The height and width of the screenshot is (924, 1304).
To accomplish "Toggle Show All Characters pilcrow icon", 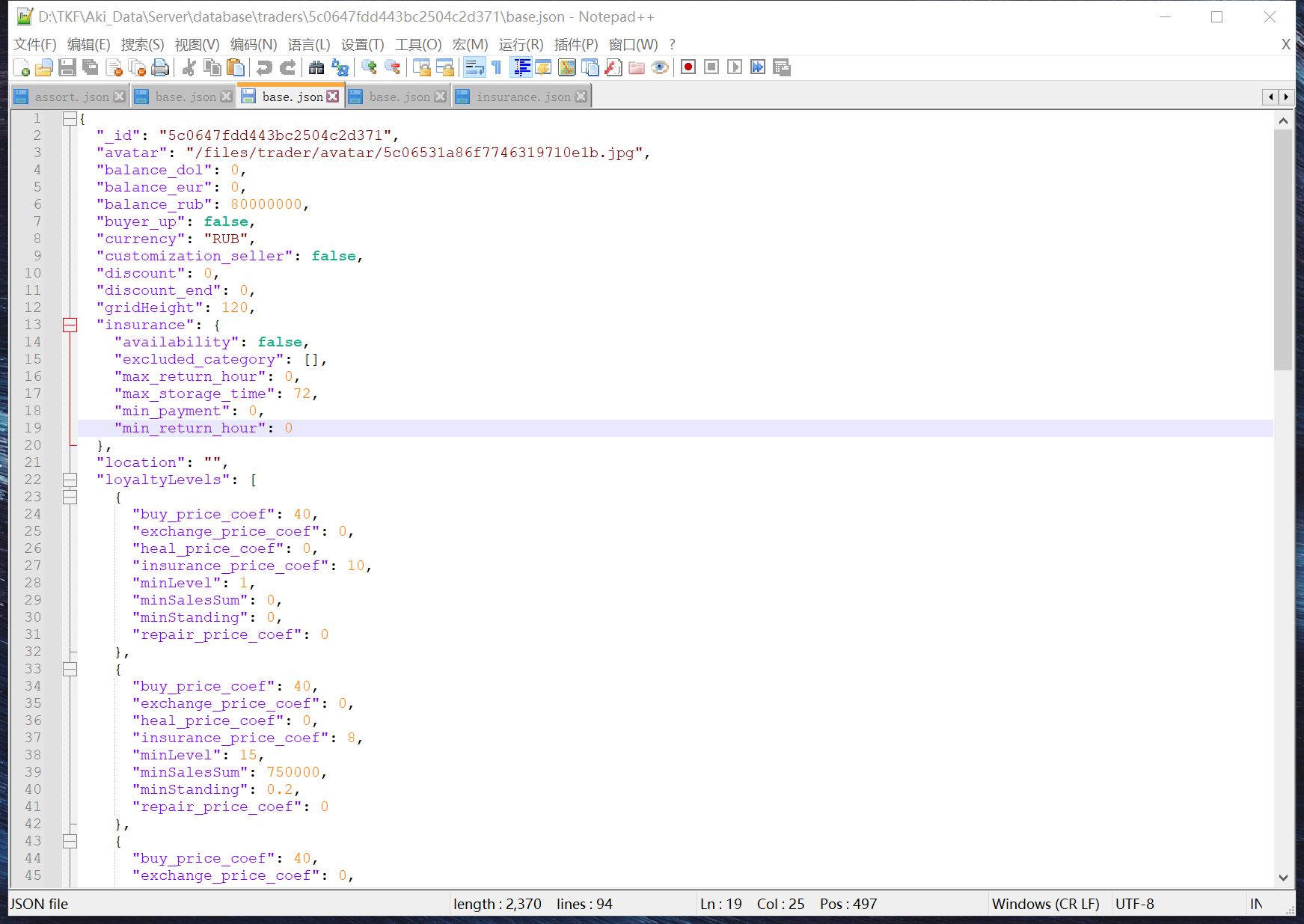I will pos(497,68).
